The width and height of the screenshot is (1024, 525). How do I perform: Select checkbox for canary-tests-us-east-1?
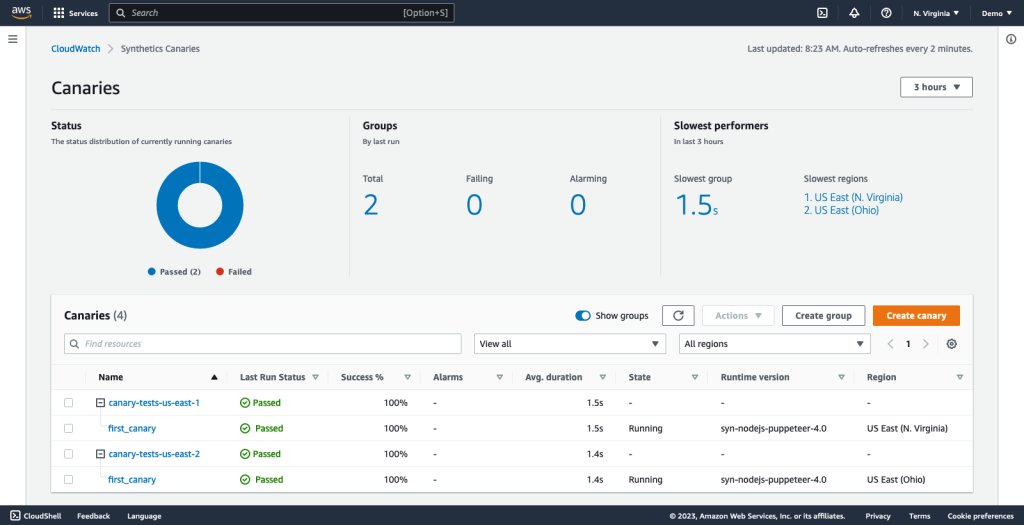(69, 403)
